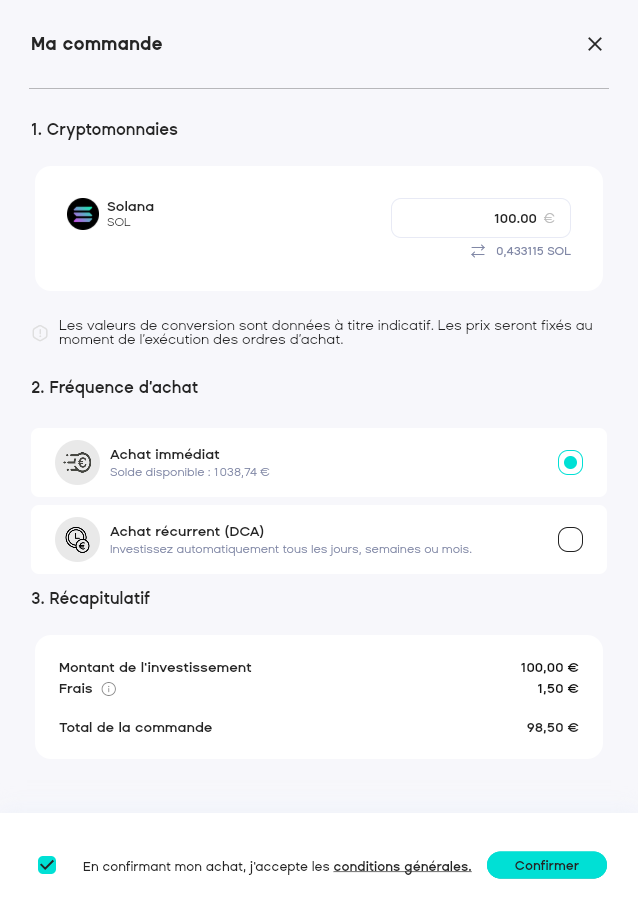
Task: Click the euro symbol in amount field
Action: click(x=549, y=218)
